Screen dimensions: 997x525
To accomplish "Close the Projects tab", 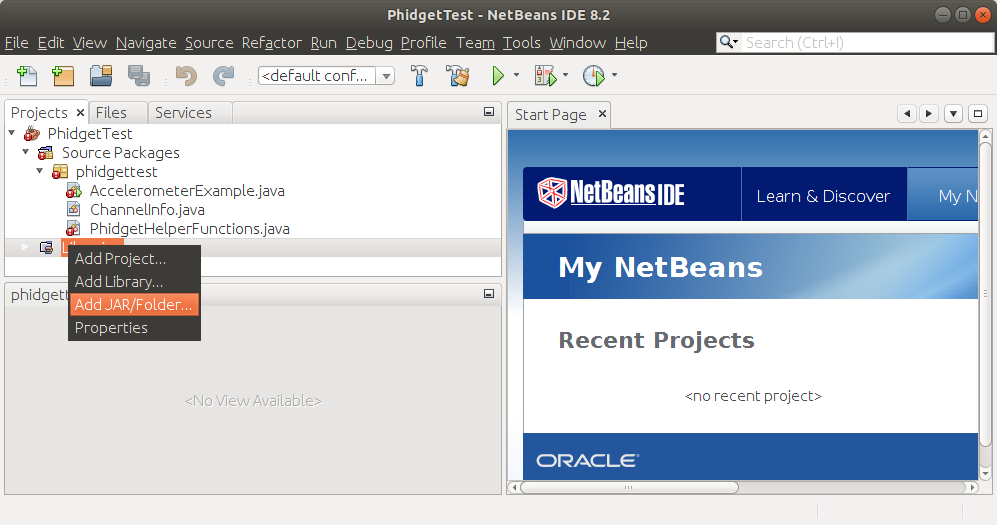I will coord(80,112).
